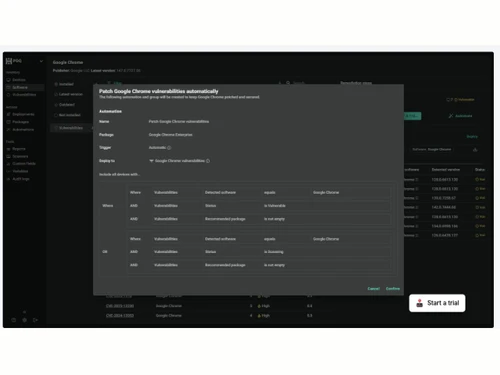500x375 pixels.
Task: Click the Search field in the background toolbar
Action: tap(295, 83)
